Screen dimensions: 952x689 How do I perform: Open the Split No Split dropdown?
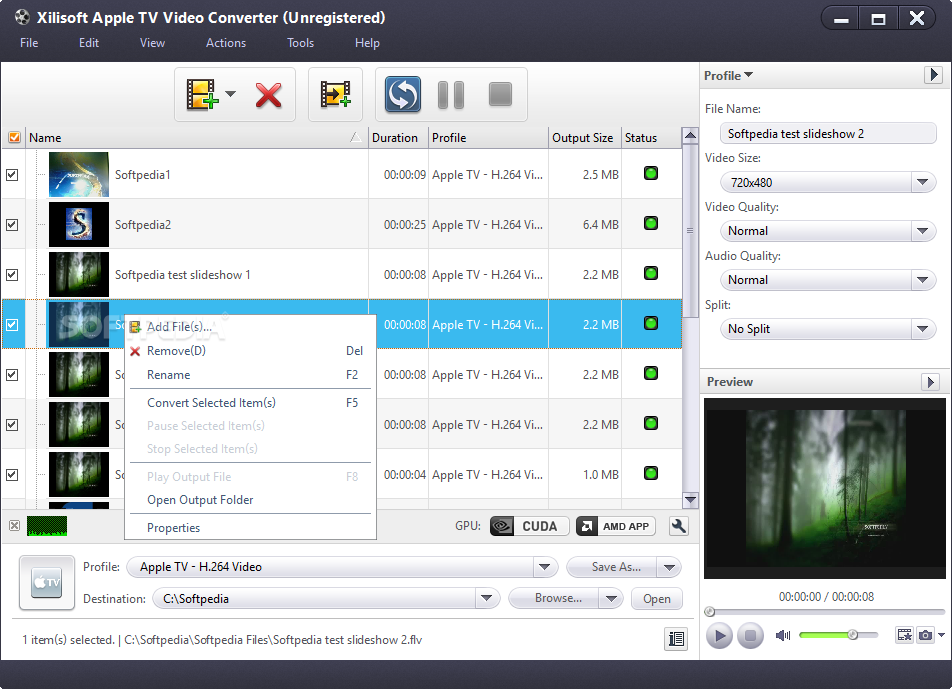click(922, 329)
